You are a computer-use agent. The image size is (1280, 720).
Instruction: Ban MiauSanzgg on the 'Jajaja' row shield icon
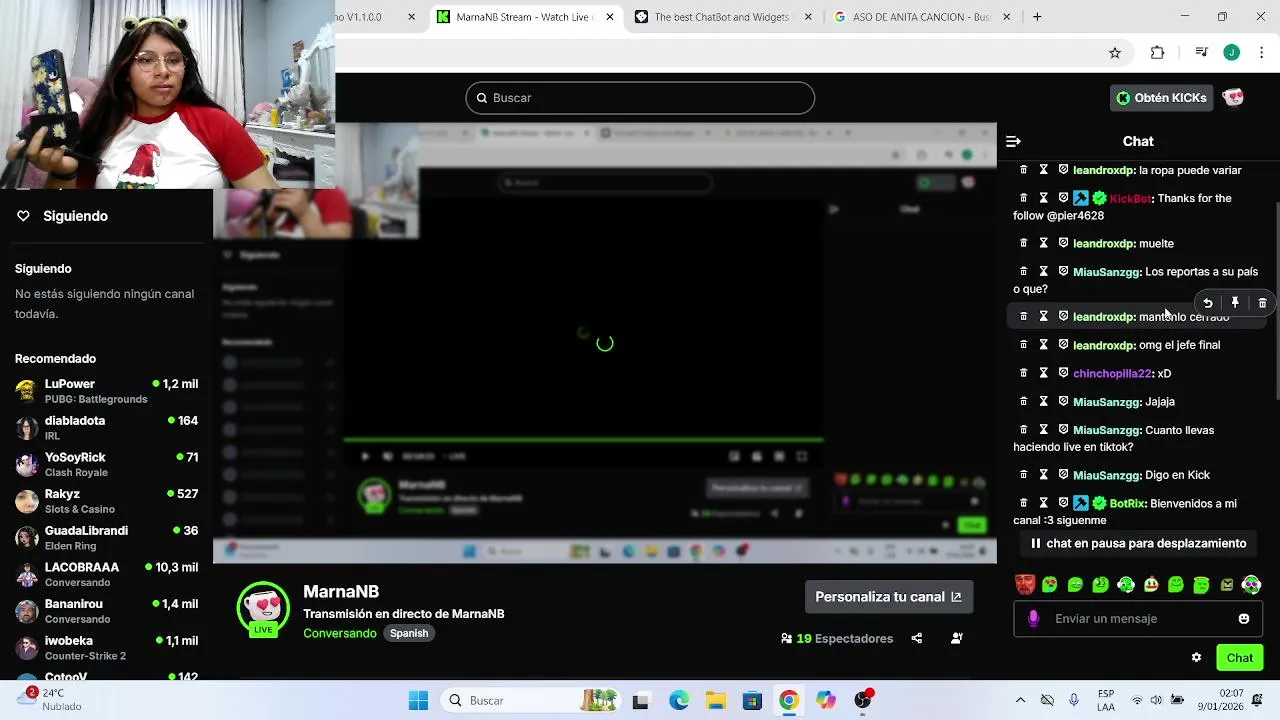1063,401
